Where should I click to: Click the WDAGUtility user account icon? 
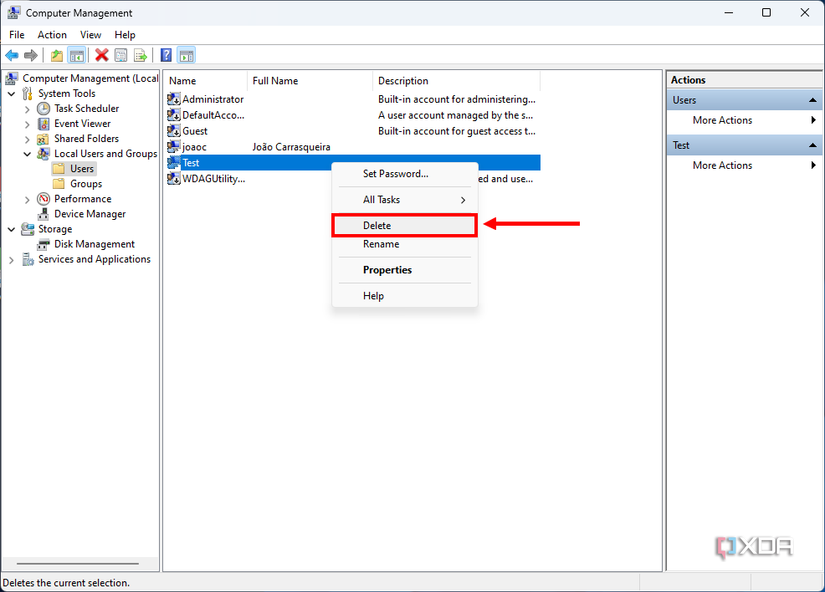(x=174, y=178)
